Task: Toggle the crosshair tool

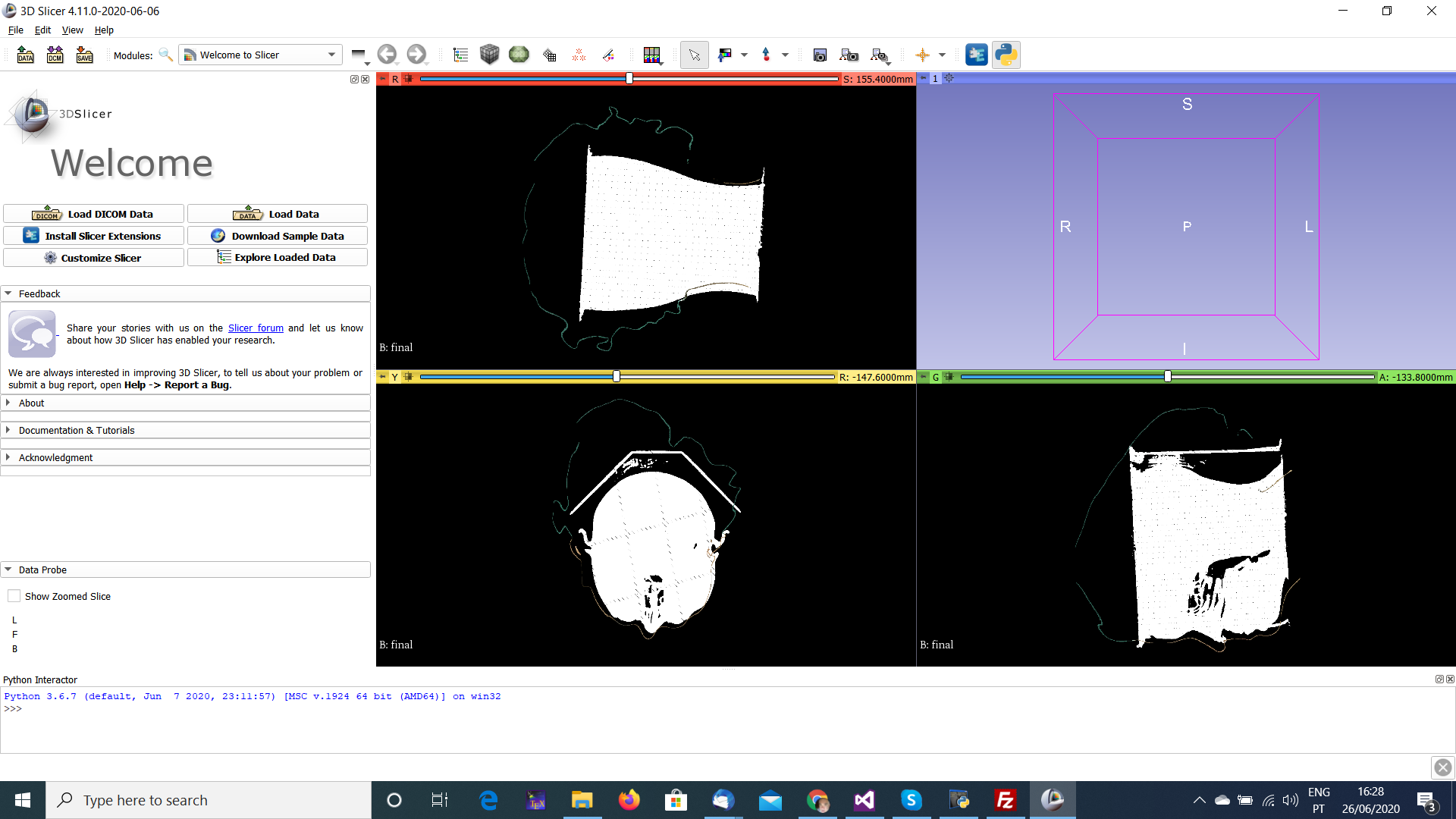Action: 922,55
